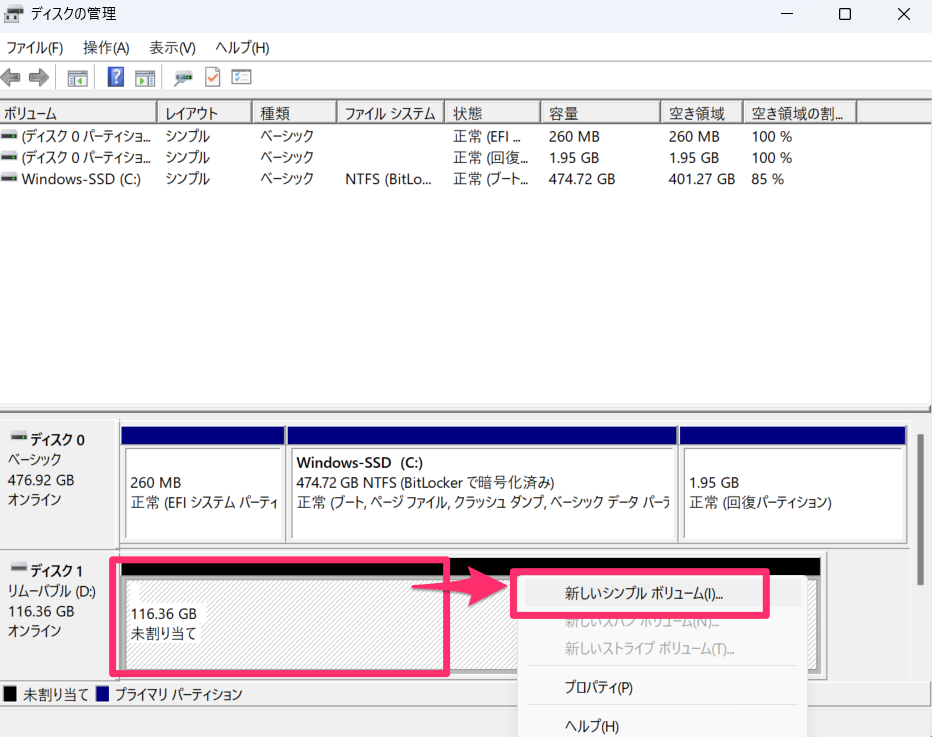Click the checkmark document toolbar icon
The height and width of the screenshot is (737, 932).
point(212,77)
